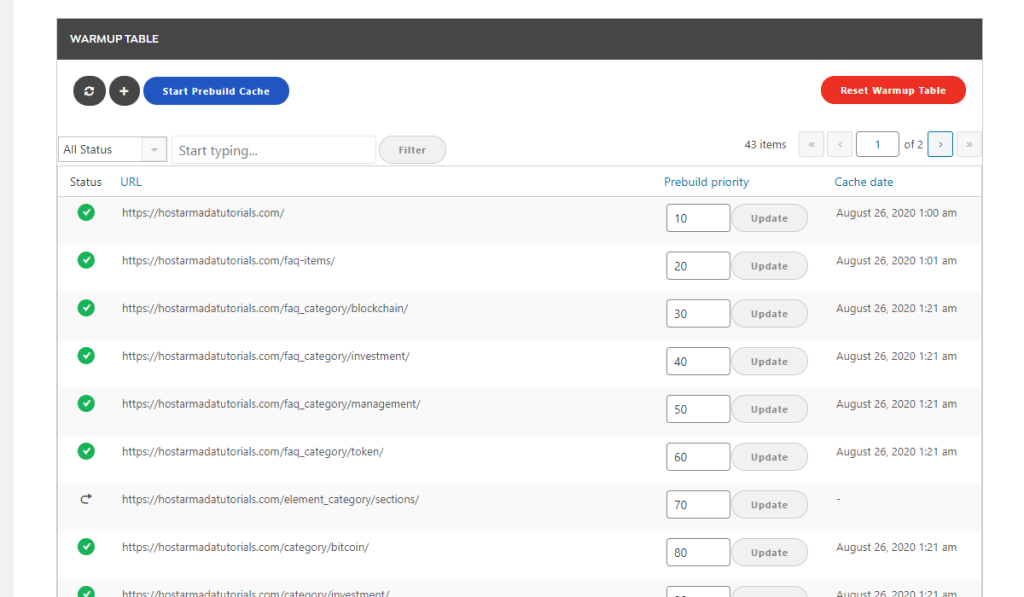The height and width of the screenshot is (597, 1024).
Task: Click the 43 items count label
Action: pos(765,144)
